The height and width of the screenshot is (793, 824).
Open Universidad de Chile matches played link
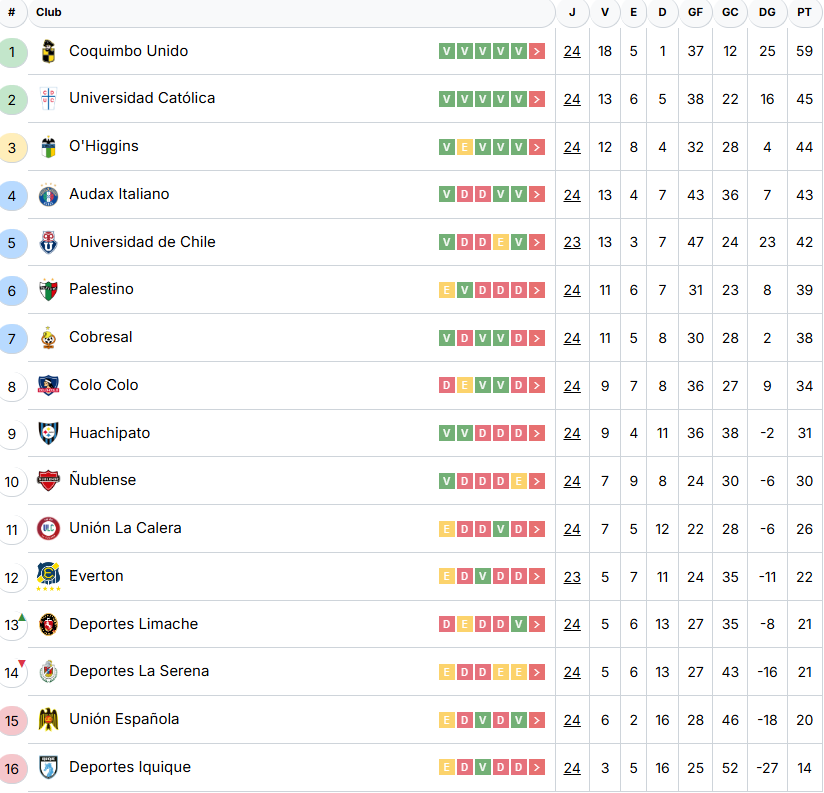tap(572, 242)
